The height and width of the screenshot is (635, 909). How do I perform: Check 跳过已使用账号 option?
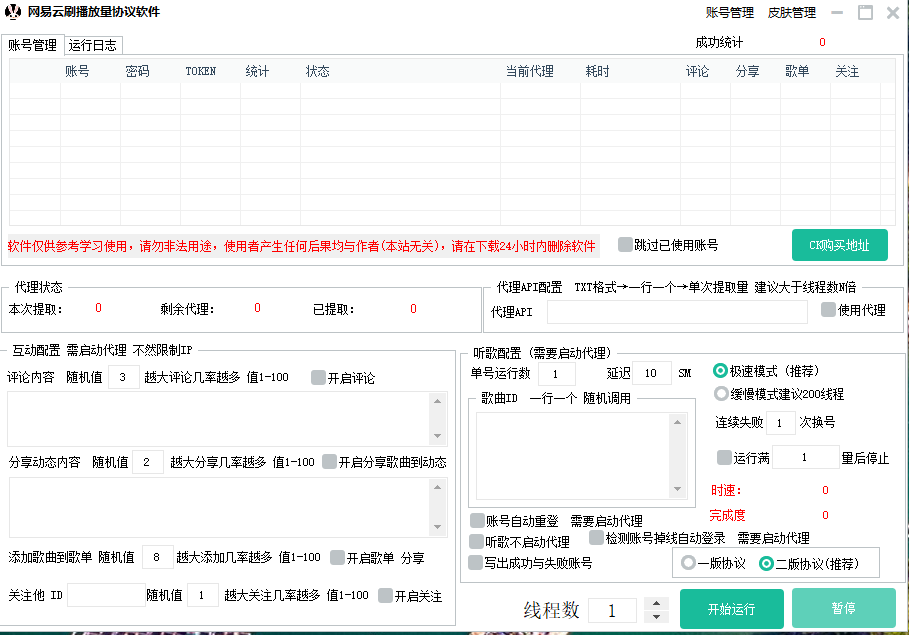click(625, 244)
